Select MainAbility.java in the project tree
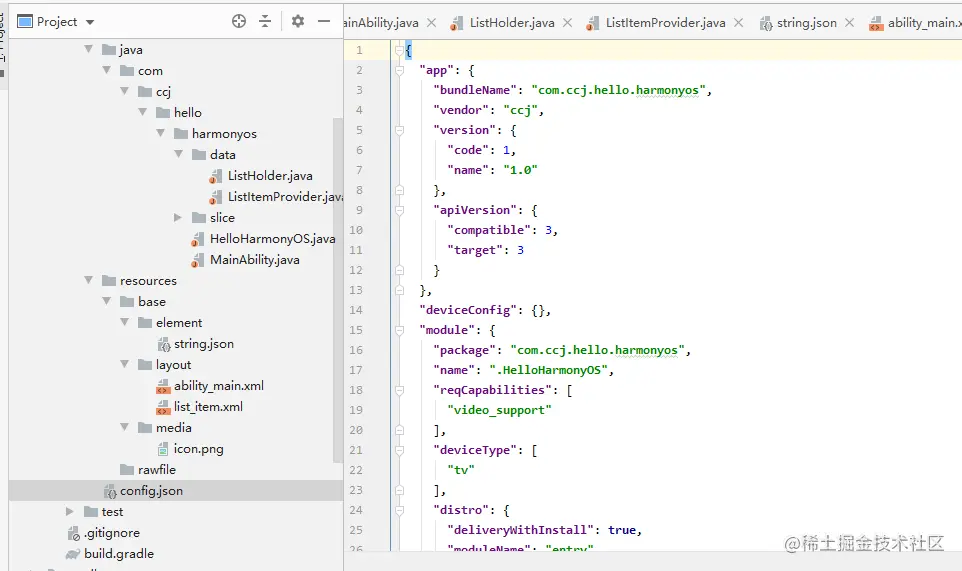Viewport: 962px width, 571px height. pos(255,259)
